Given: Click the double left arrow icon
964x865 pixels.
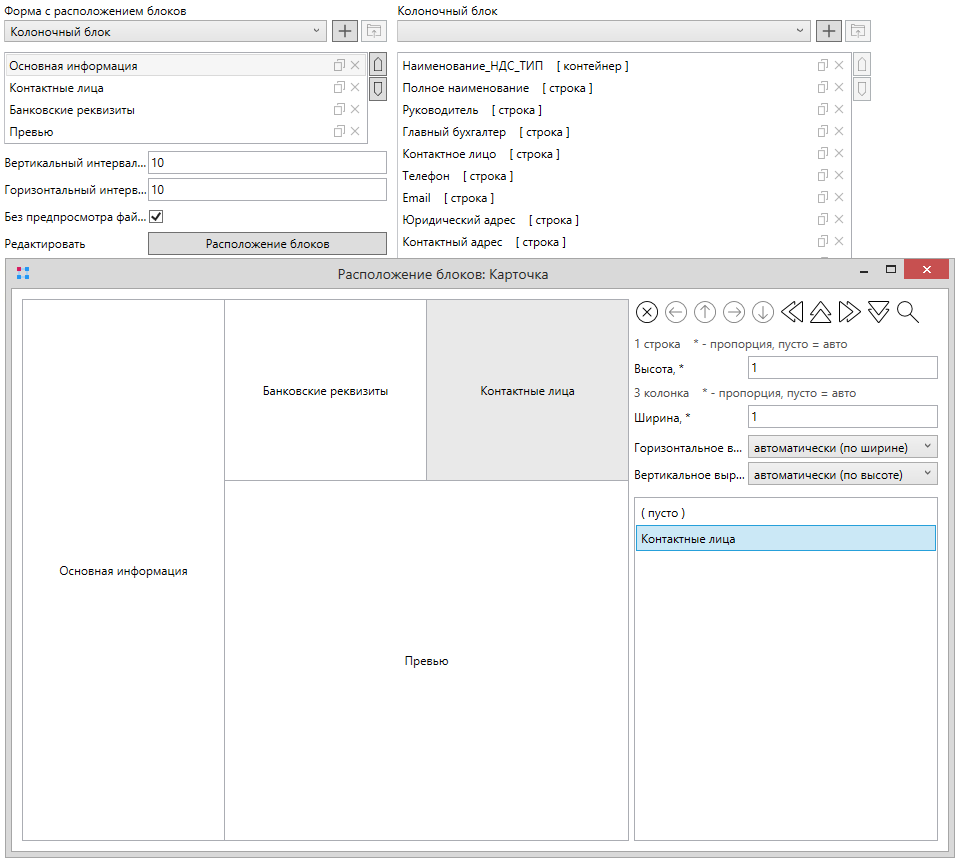Looking at the screenshot, I should point(792,312).
